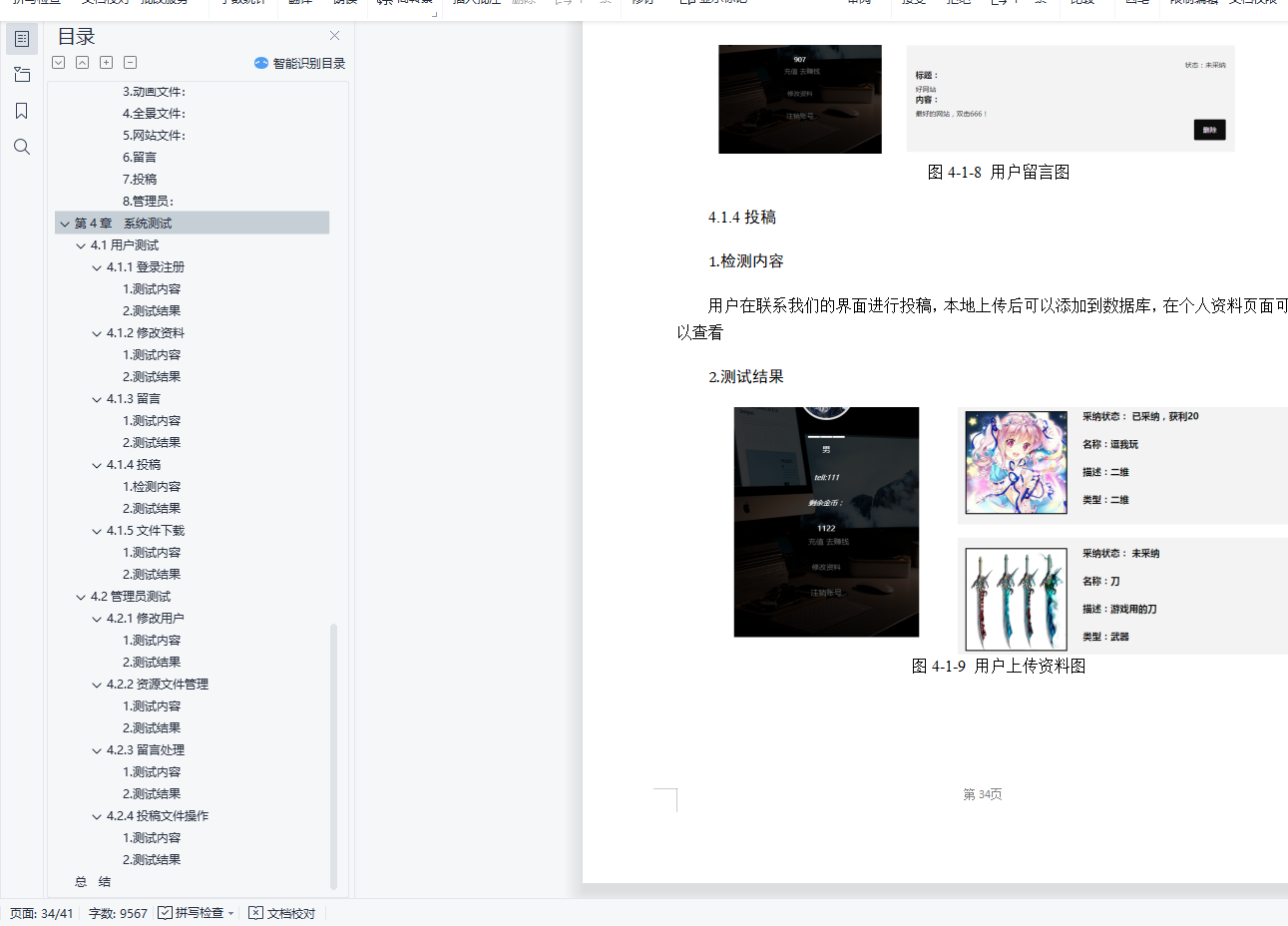Collapse the 第 4 章 系统测试 node
This screenshot has width=1288, height=926.
click(x=65, y=224)
